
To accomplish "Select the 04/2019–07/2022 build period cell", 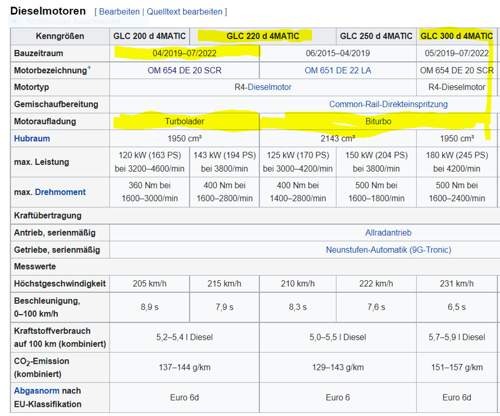I will pyautogui.click(x=184, y=53).
